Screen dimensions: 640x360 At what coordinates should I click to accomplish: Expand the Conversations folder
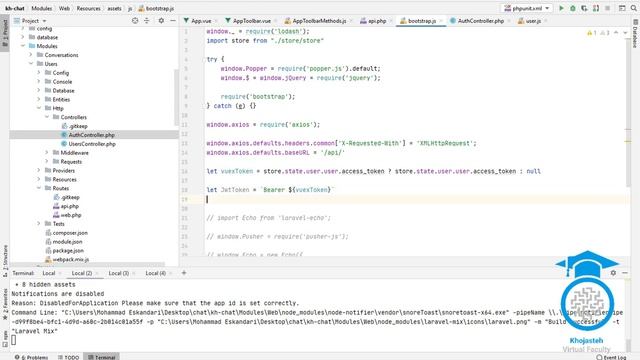coord(31,55)
